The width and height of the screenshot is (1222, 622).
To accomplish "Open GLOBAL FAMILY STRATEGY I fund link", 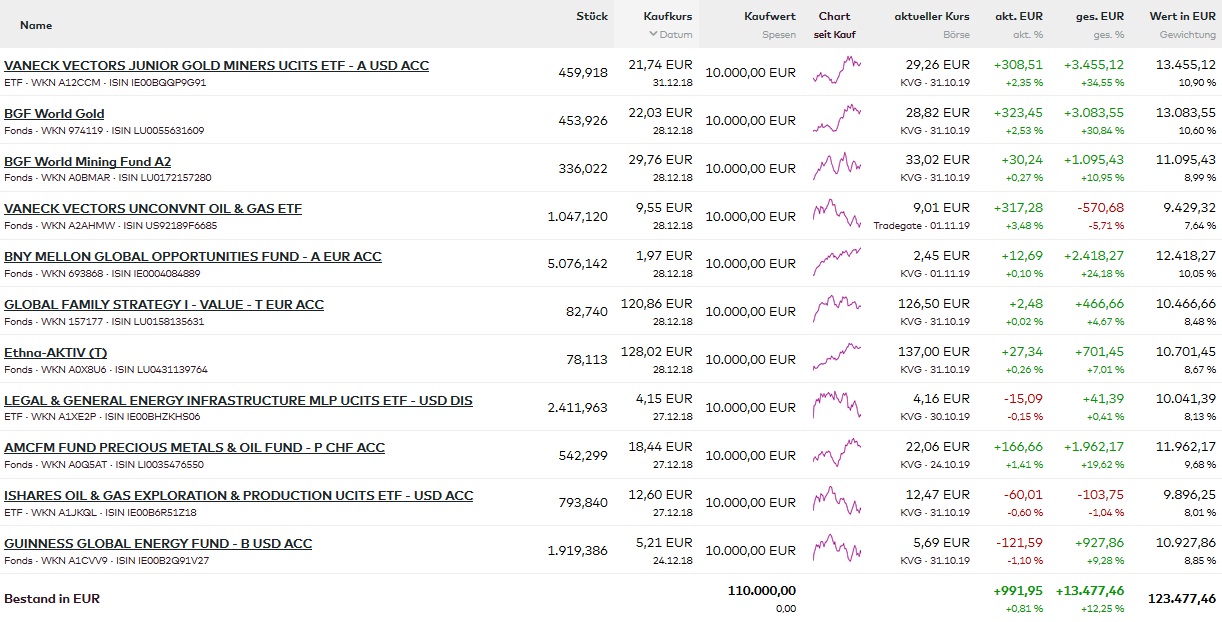I will point(164,305).
